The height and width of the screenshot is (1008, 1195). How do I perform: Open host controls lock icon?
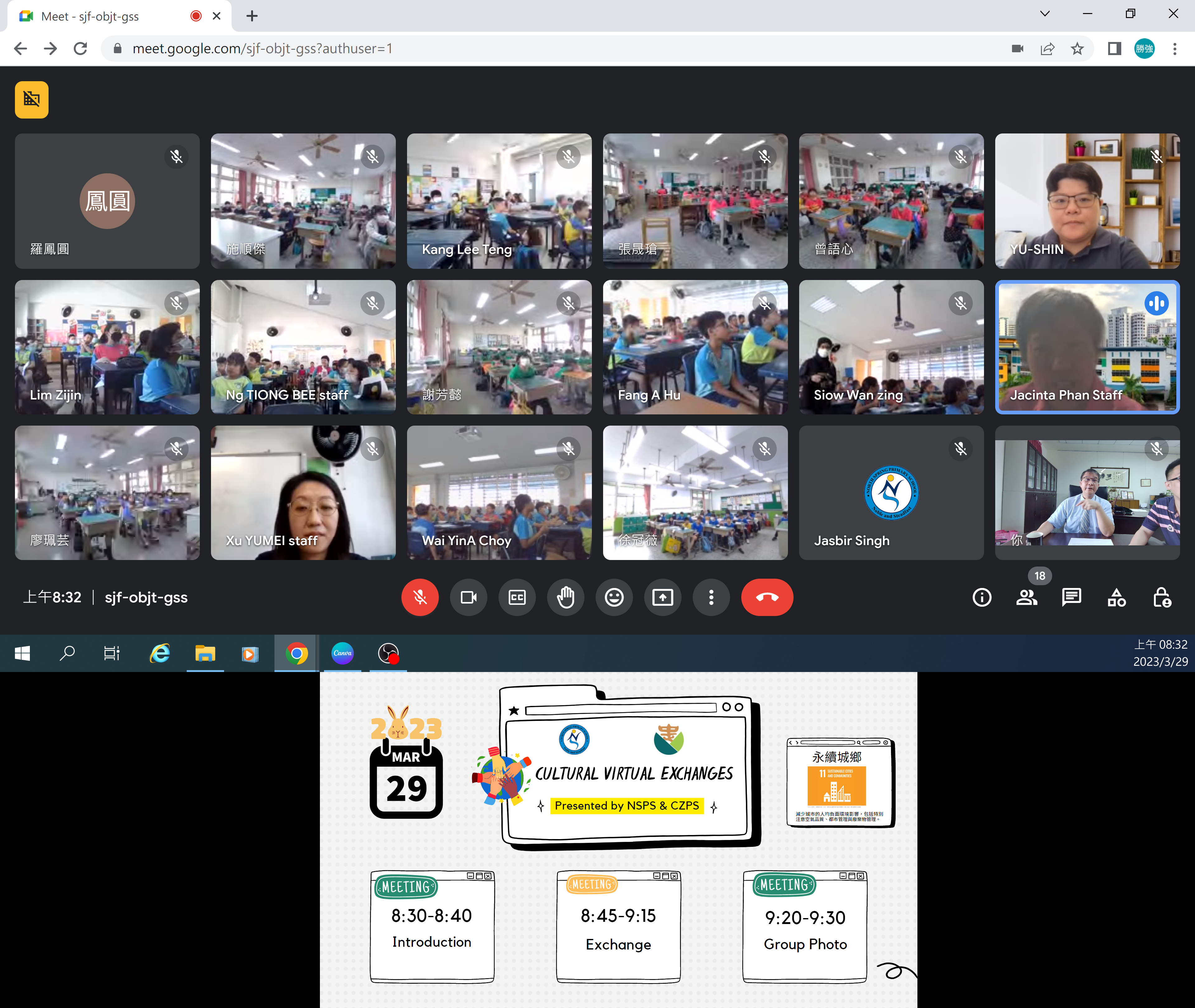click(x=1161, y=598)
